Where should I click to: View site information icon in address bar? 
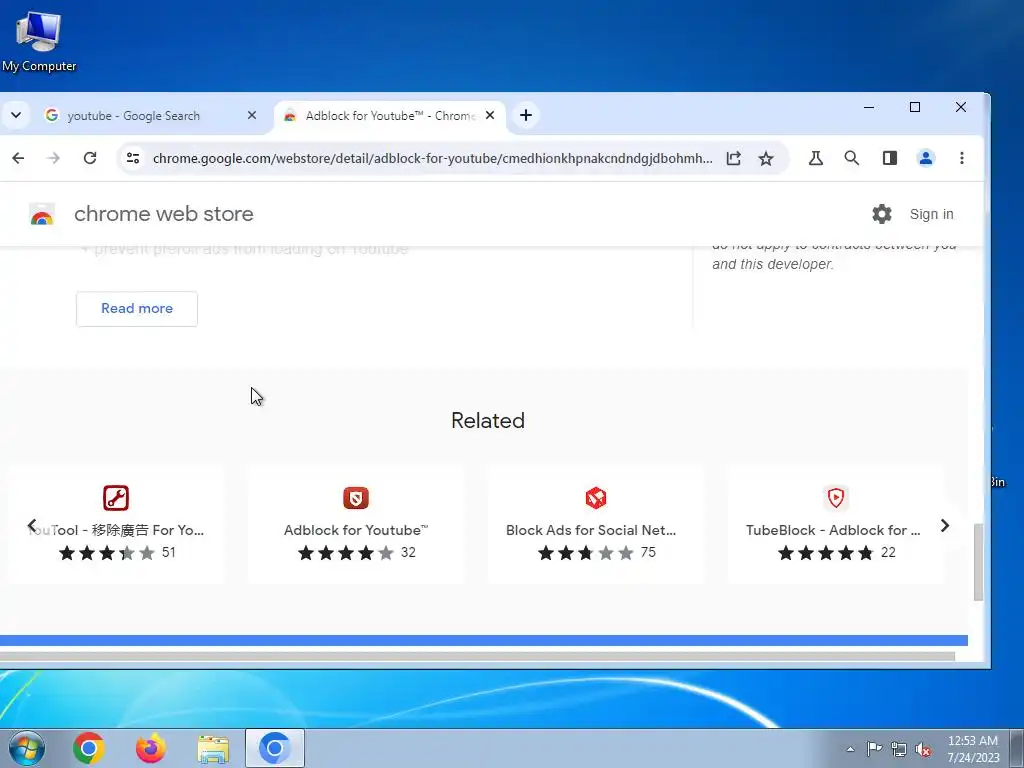coord(133,158)
